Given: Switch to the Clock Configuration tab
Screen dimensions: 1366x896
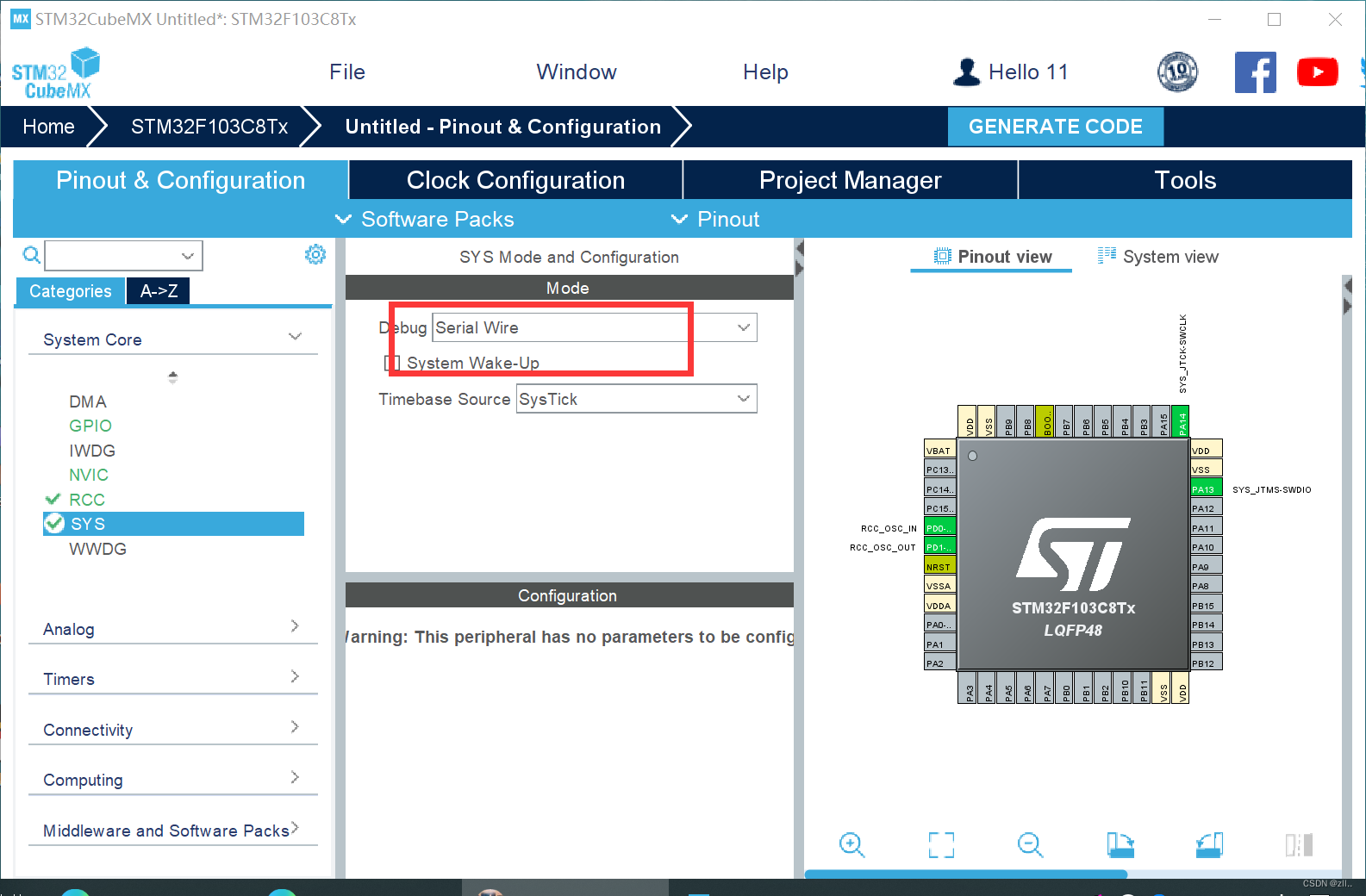Looking at the screenshot, I should click(515, 180).
